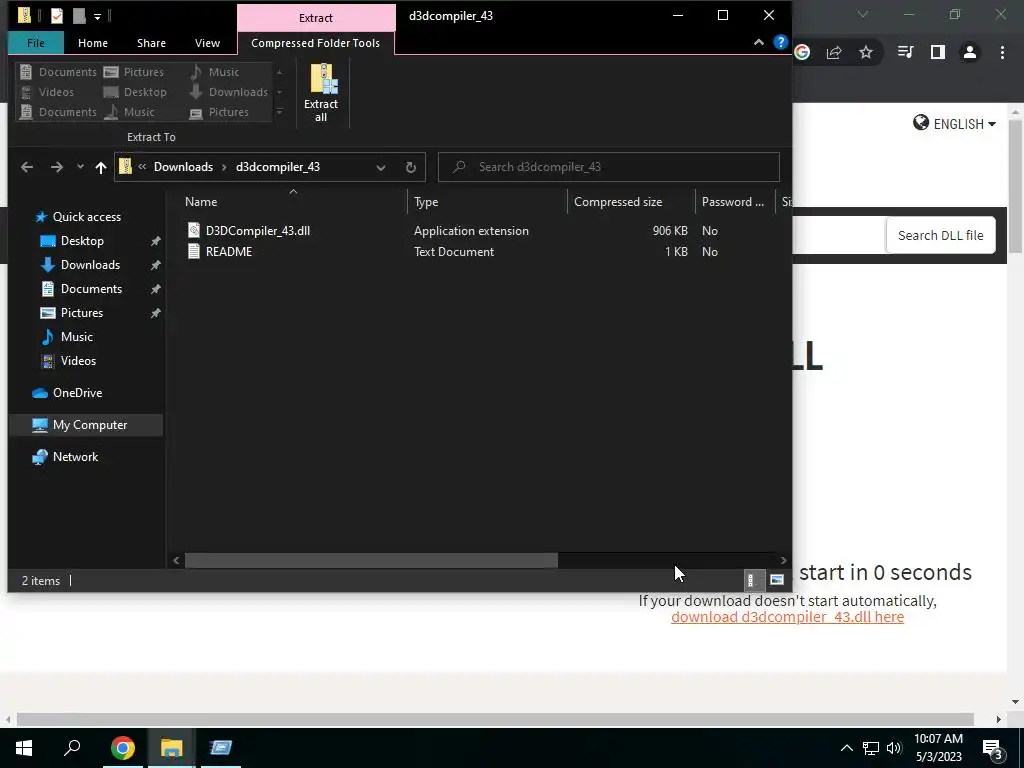Switch to Chrome from the taskbar

[123, 748]
